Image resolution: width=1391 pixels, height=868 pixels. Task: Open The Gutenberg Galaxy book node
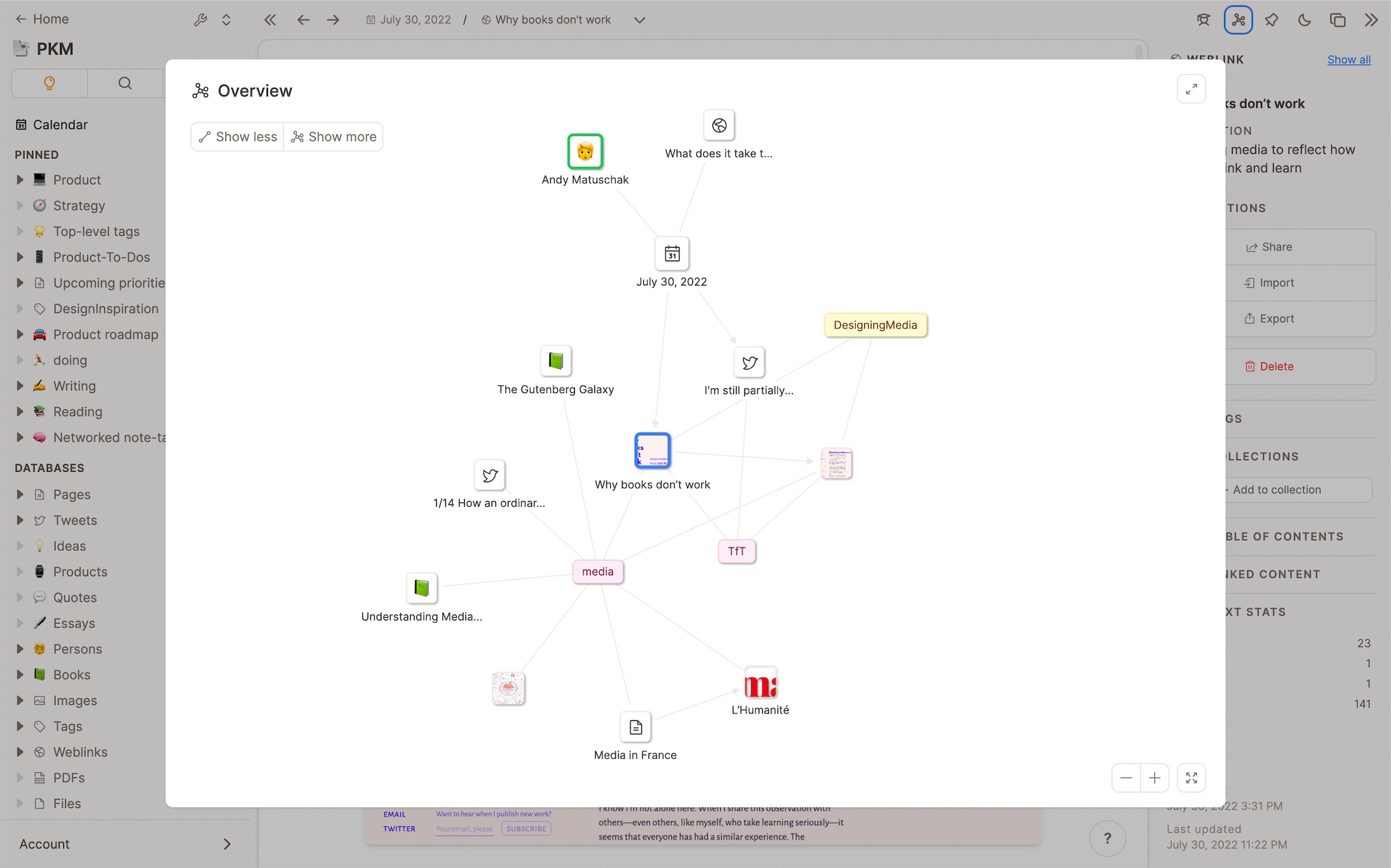555,360
